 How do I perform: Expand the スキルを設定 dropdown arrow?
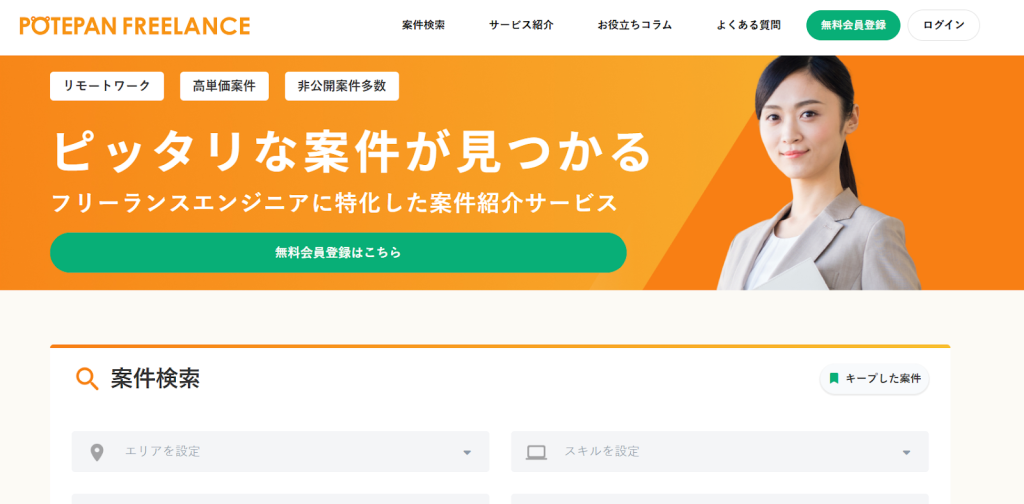click(x=906, y=452)
